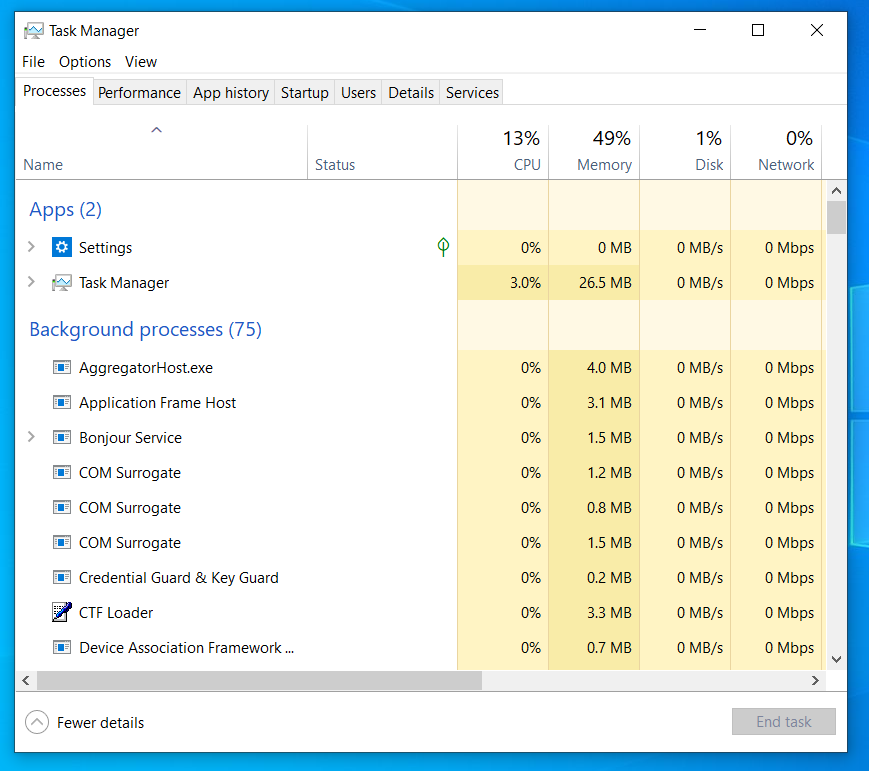Click the horizontal scrollbar left arrow

point(25,680)
